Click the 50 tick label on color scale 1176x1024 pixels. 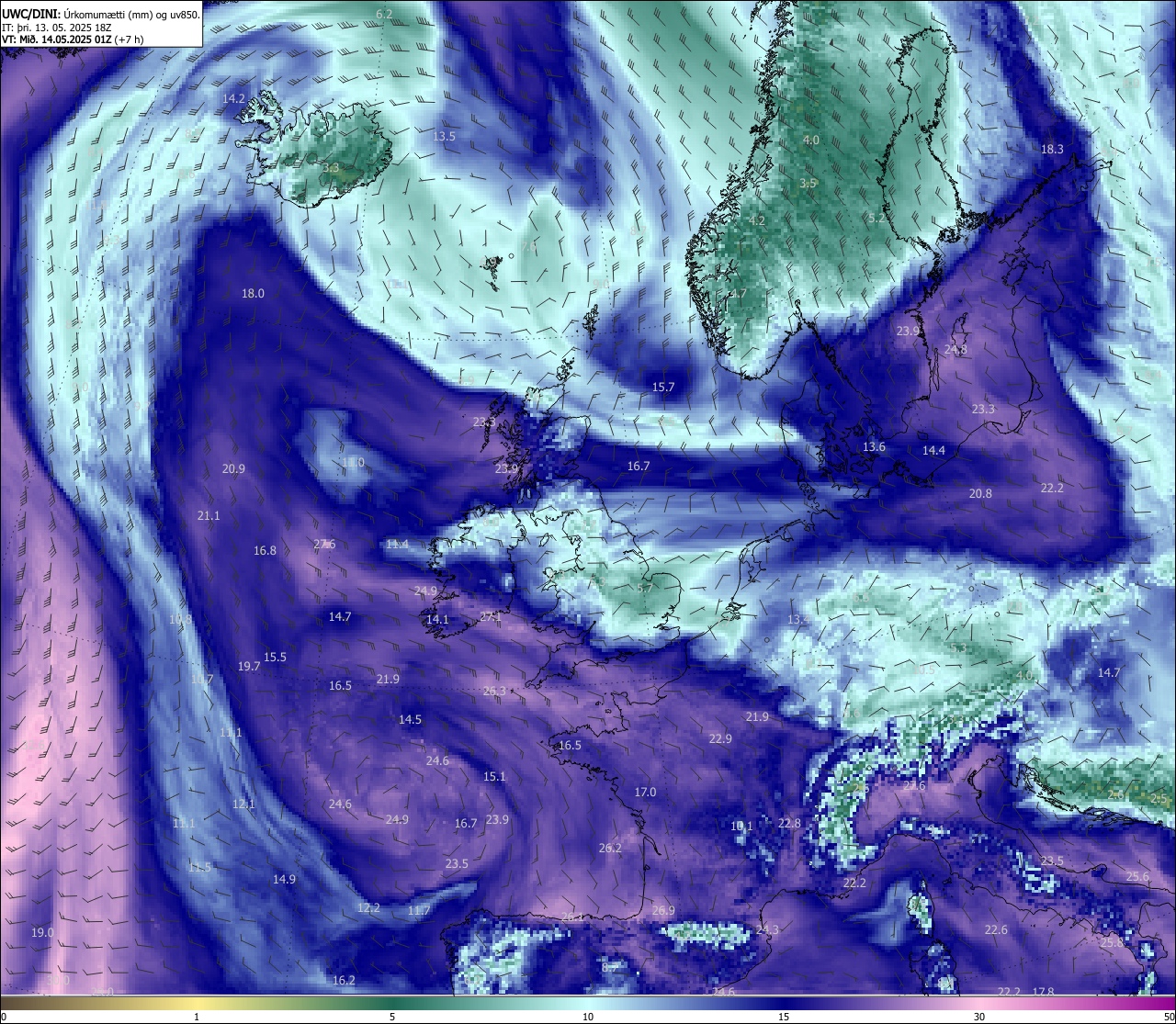1168,1017
